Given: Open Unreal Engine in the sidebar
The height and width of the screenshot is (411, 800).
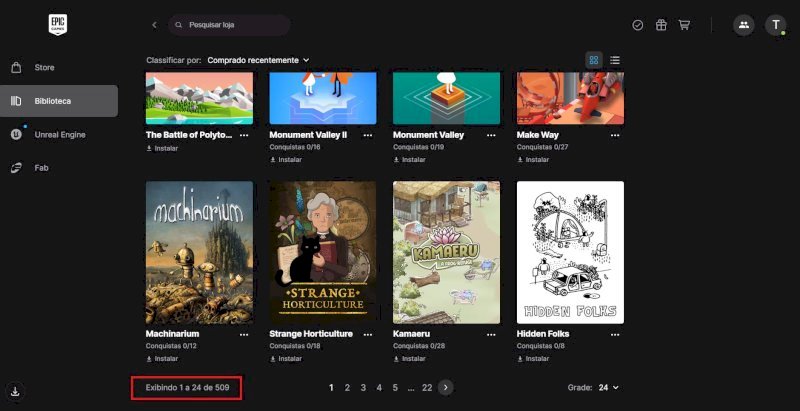Looking at the screenshot, I should 59,135.
